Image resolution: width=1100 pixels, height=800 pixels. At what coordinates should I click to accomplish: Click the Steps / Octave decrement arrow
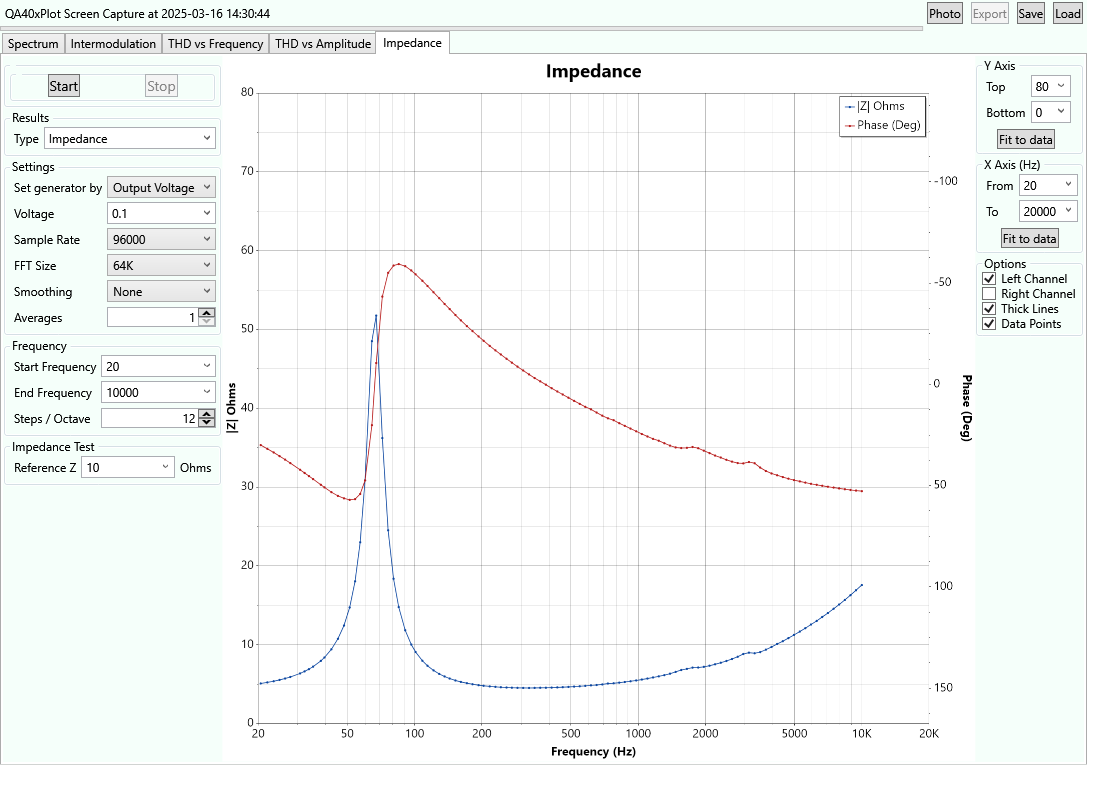206,423
